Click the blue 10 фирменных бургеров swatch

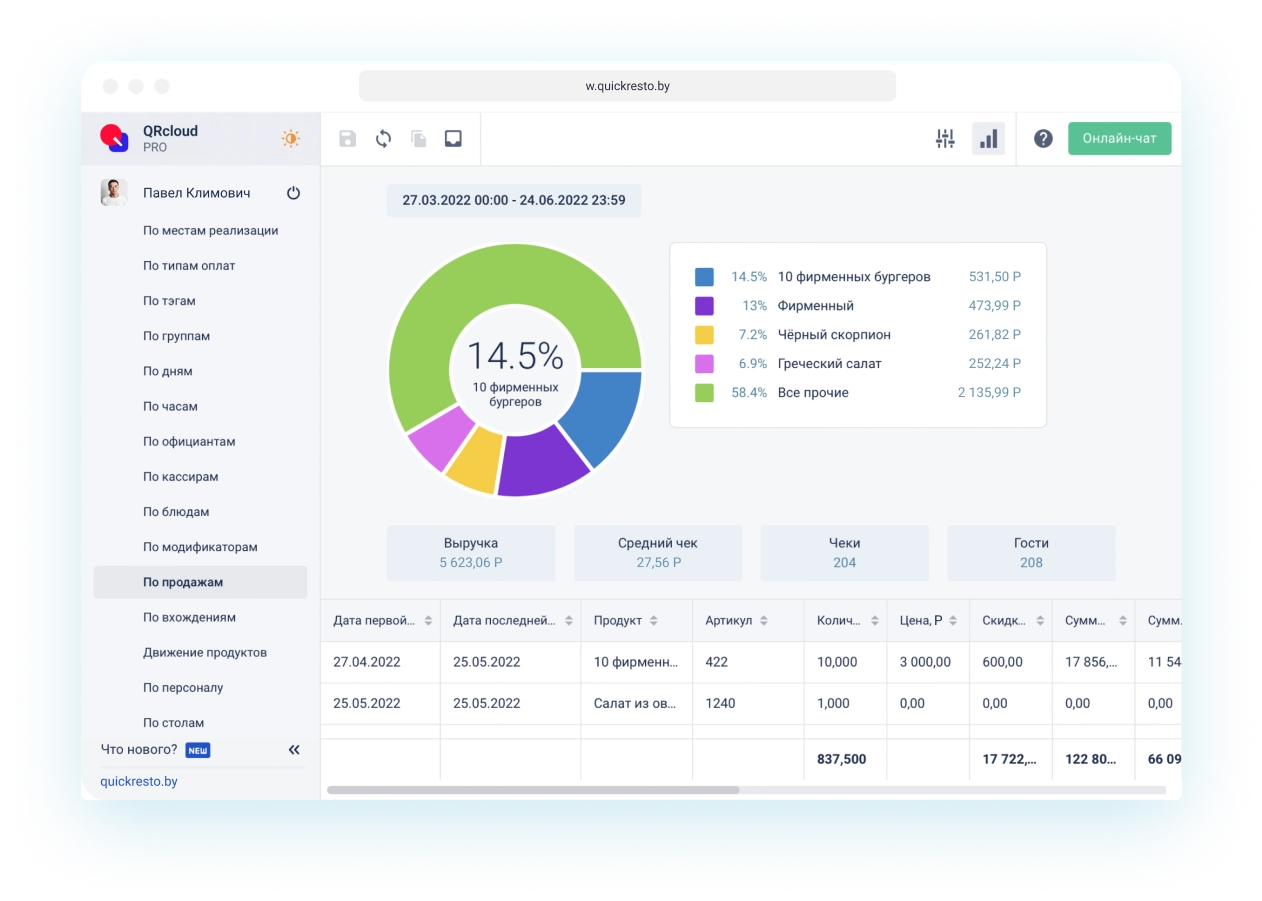click(x=704, y=277)
